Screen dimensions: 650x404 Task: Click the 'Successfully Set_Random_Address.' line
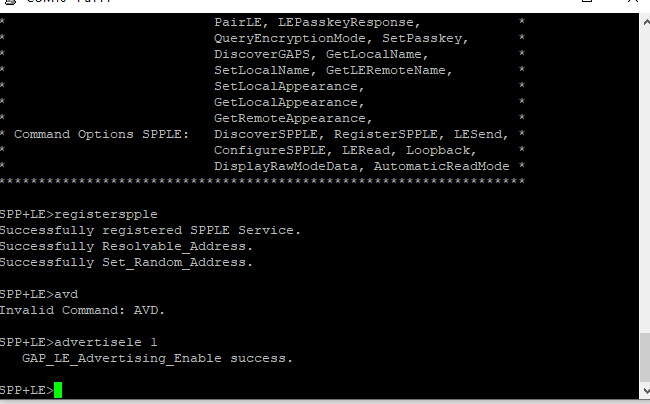click(x=127, y=262)
